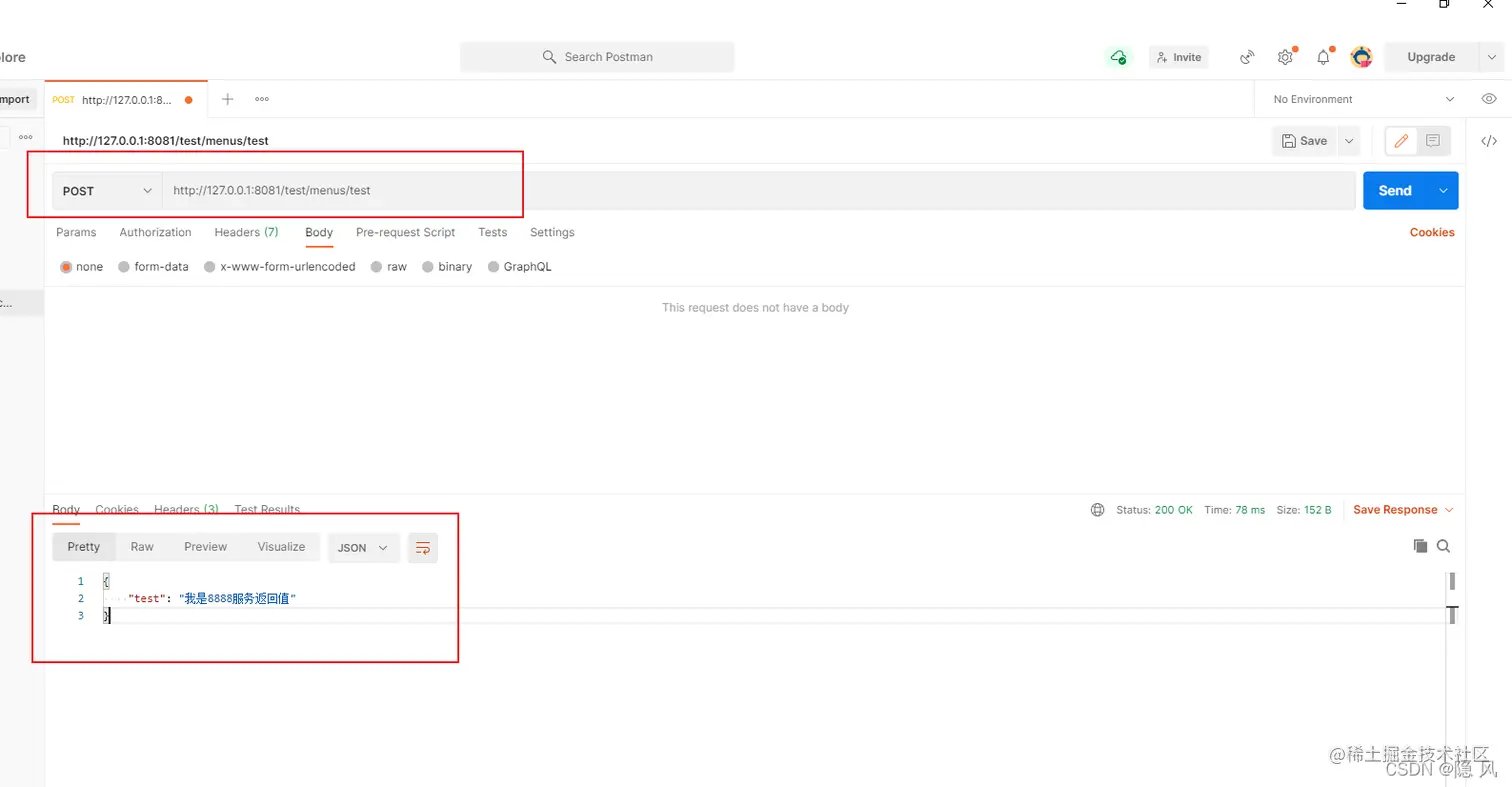Click the plus icon to add new tab
This screenshot has width=1512, height=787.
[x=228, y=99]
